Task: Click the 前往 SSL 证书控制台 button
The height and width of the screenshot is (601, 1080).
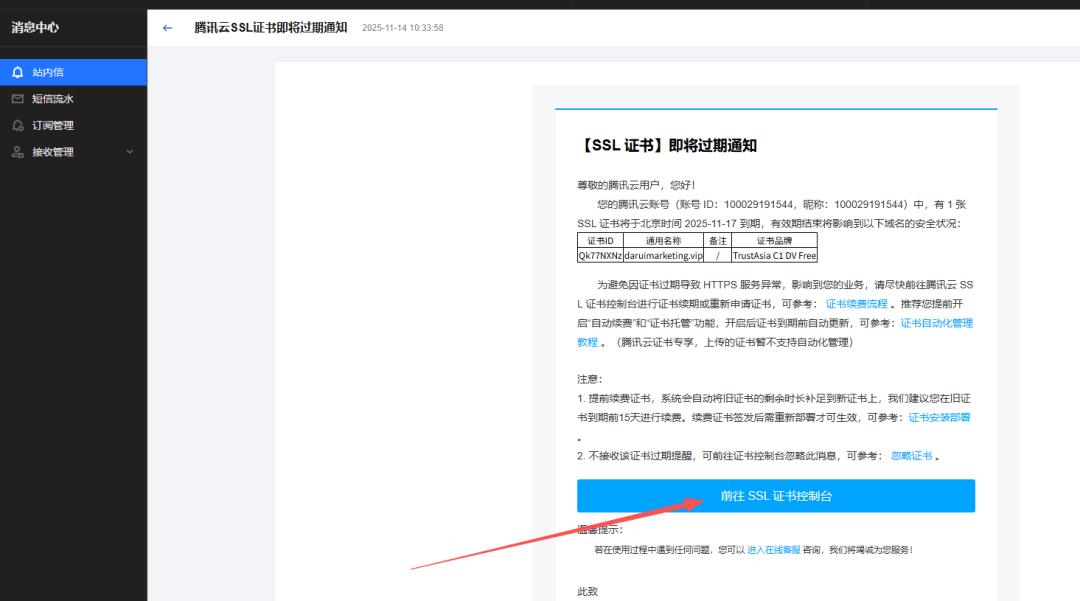Action: 776,496
